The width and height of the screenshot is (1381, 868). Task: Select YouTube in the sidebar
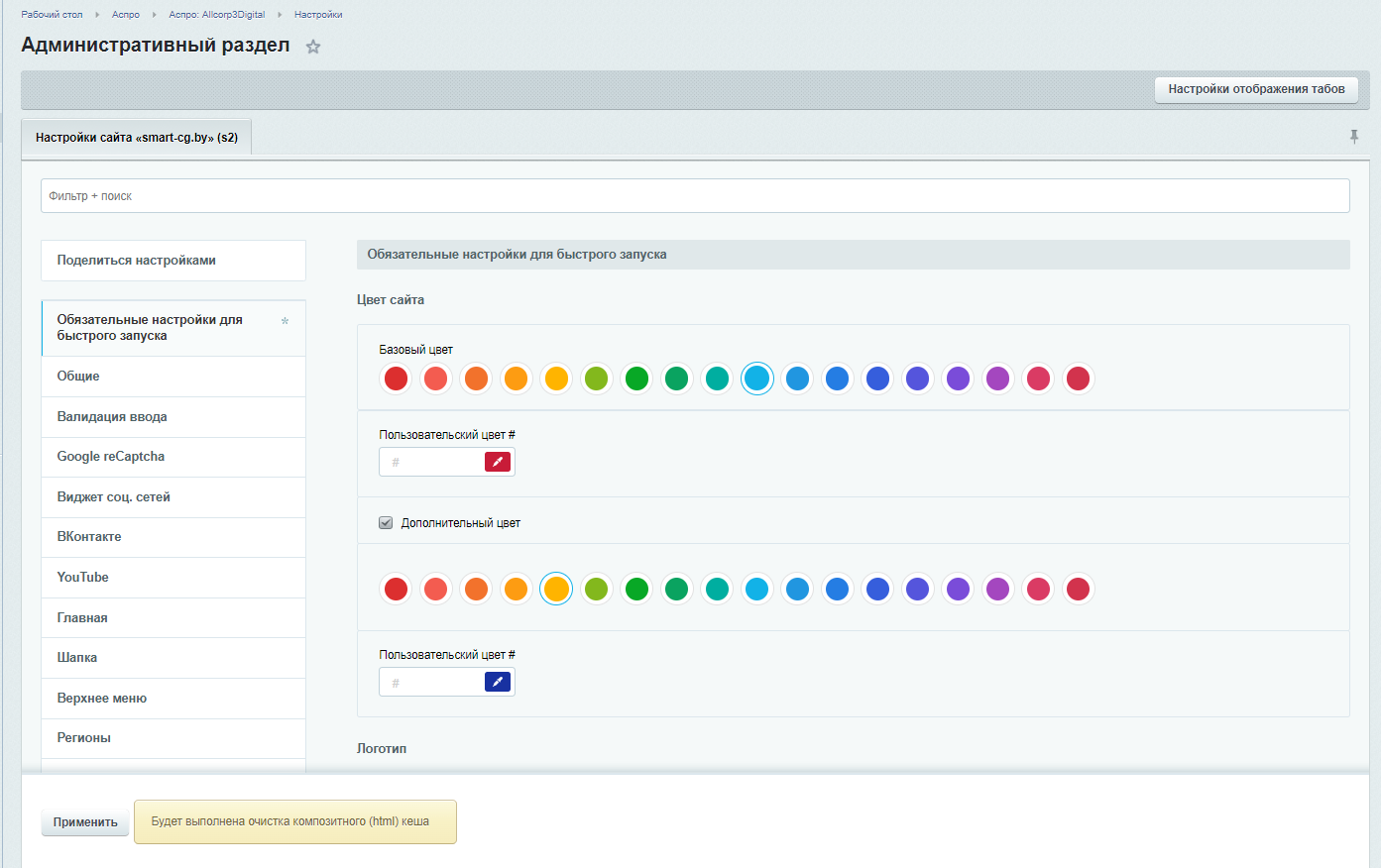pyautogui.click(x=173, y=578)
